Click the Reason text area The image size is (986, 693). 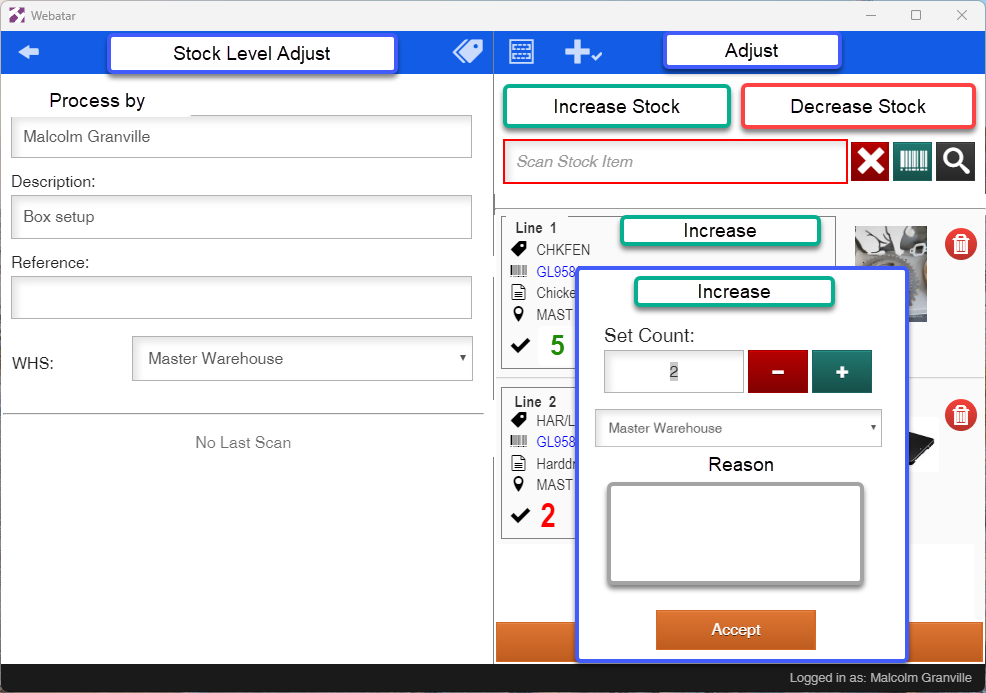(735, 534)
